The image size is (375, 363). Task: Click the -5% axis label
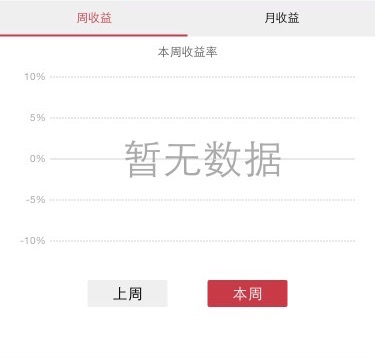click(x=36, y=200)
